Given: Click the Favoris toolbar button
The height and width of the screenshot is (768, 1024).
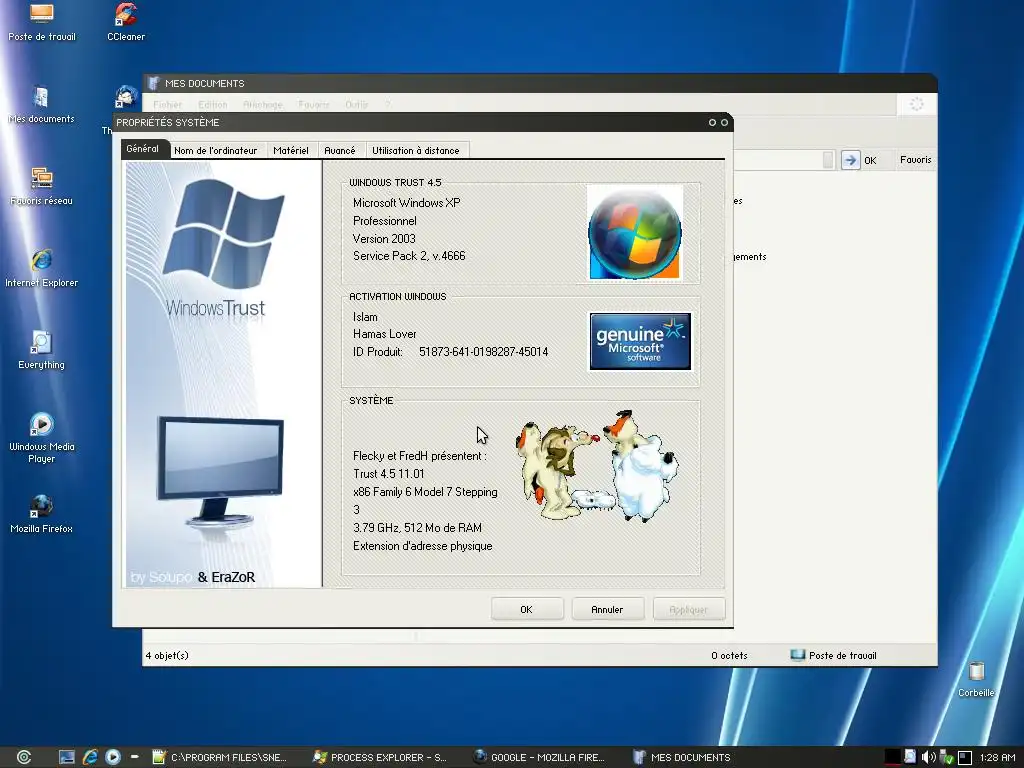Looking at the screenshot, I should click(x=916, y=159).
